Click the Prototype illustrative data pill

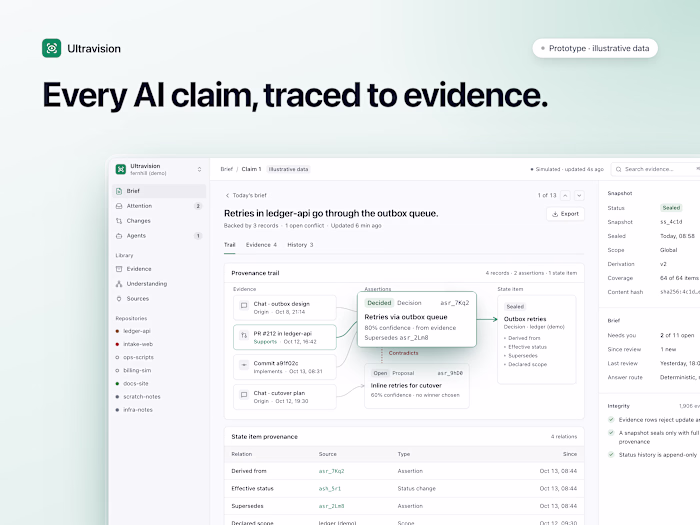point(595,48)
